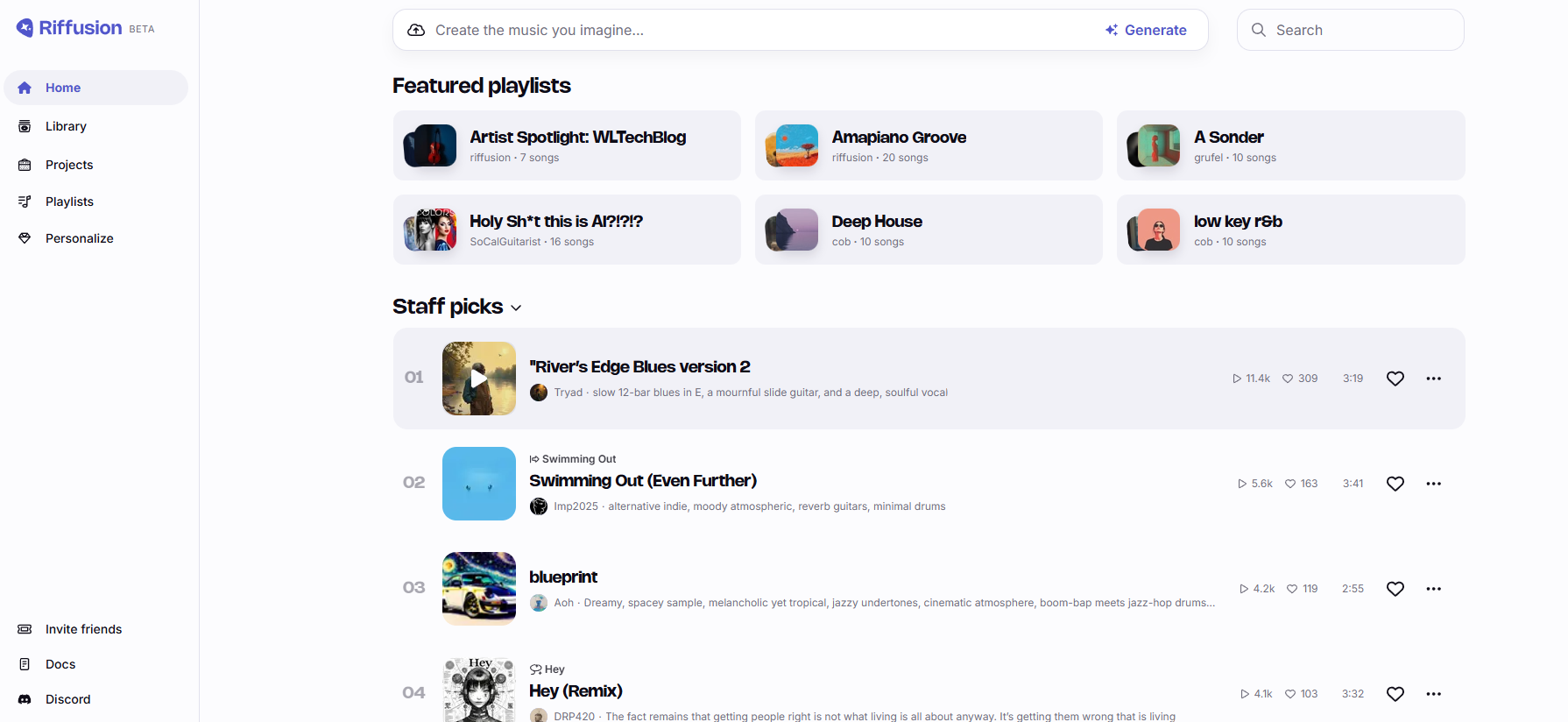The image size is (1568, 722).
Task: Click the Riffusion logo
Action: click(x=69, y=28)
